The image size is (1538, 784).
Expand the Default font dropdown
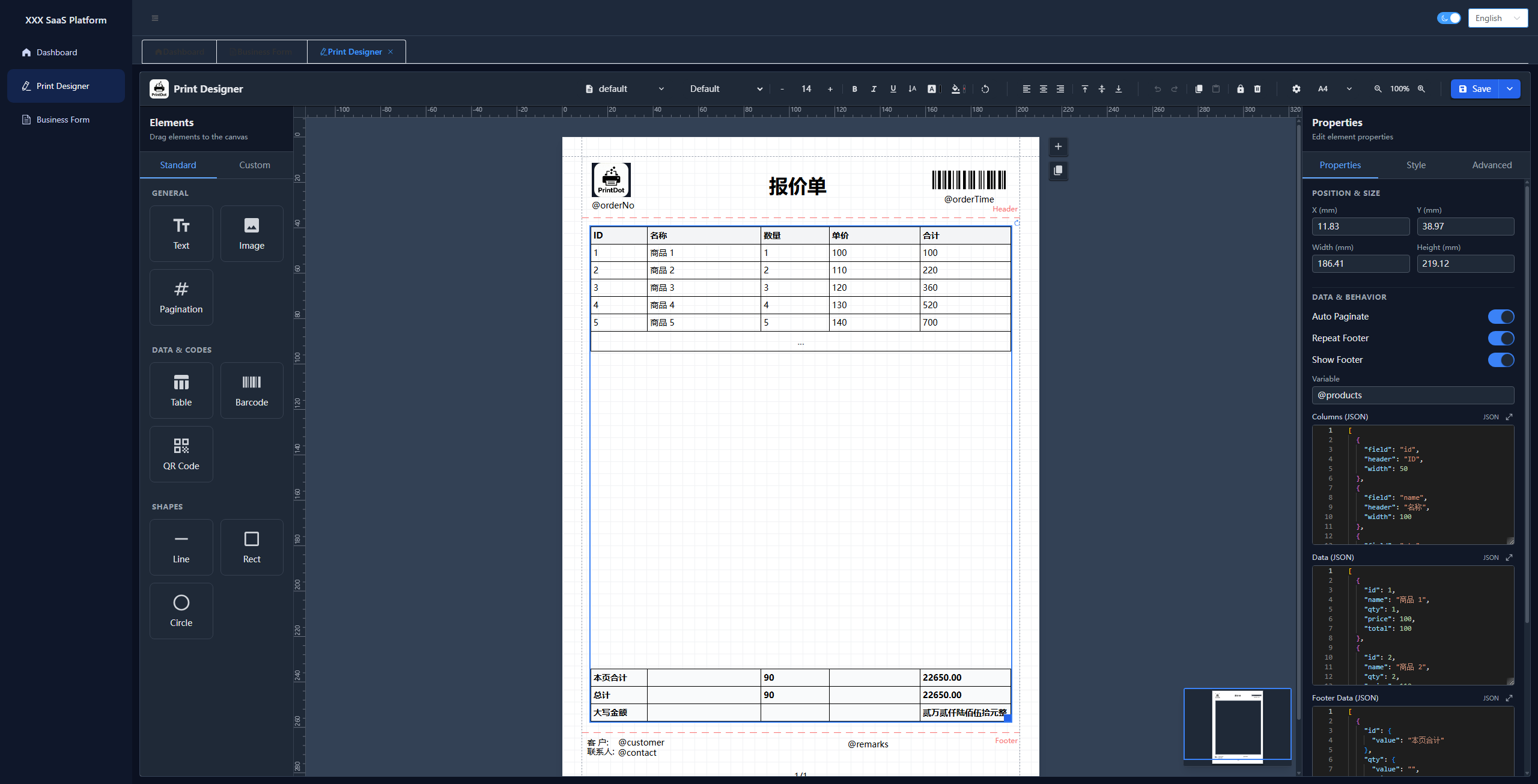coord(726,89)
